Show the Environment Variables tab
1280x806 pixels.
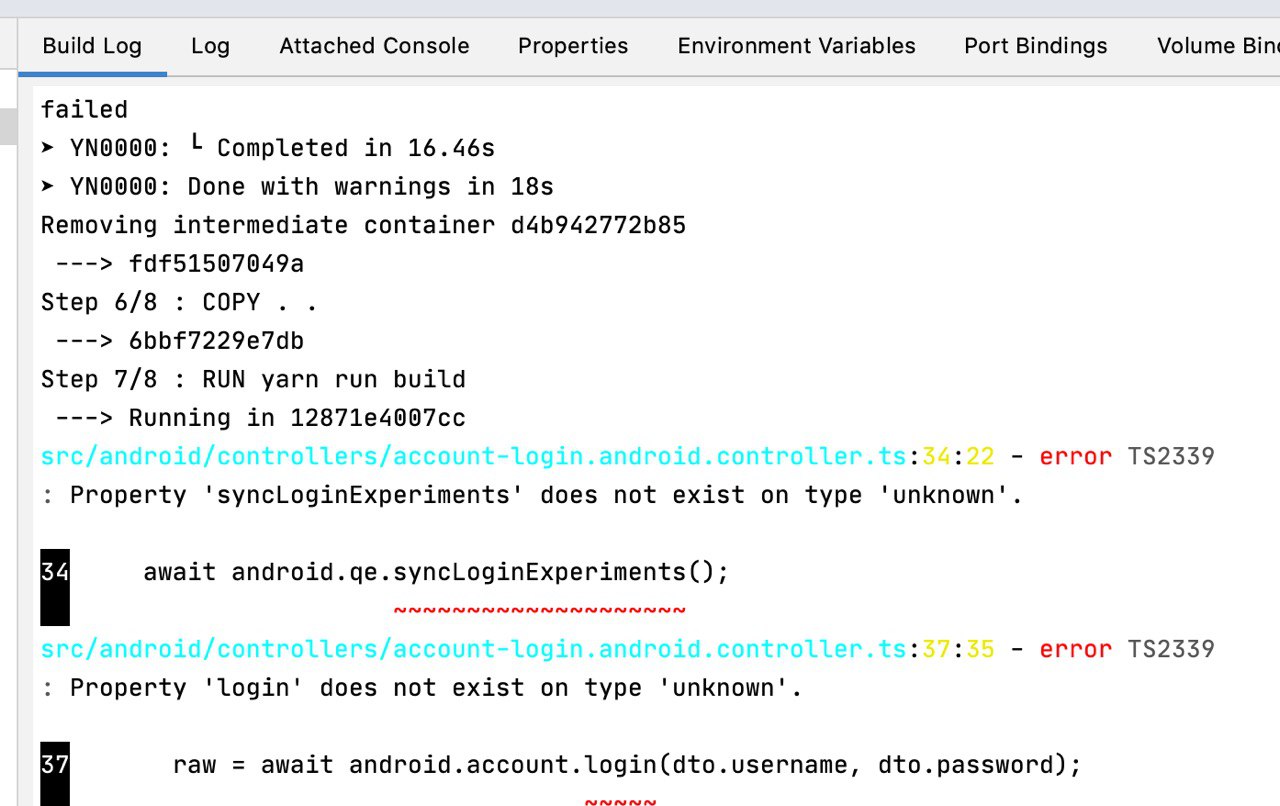tap(796, 46)
